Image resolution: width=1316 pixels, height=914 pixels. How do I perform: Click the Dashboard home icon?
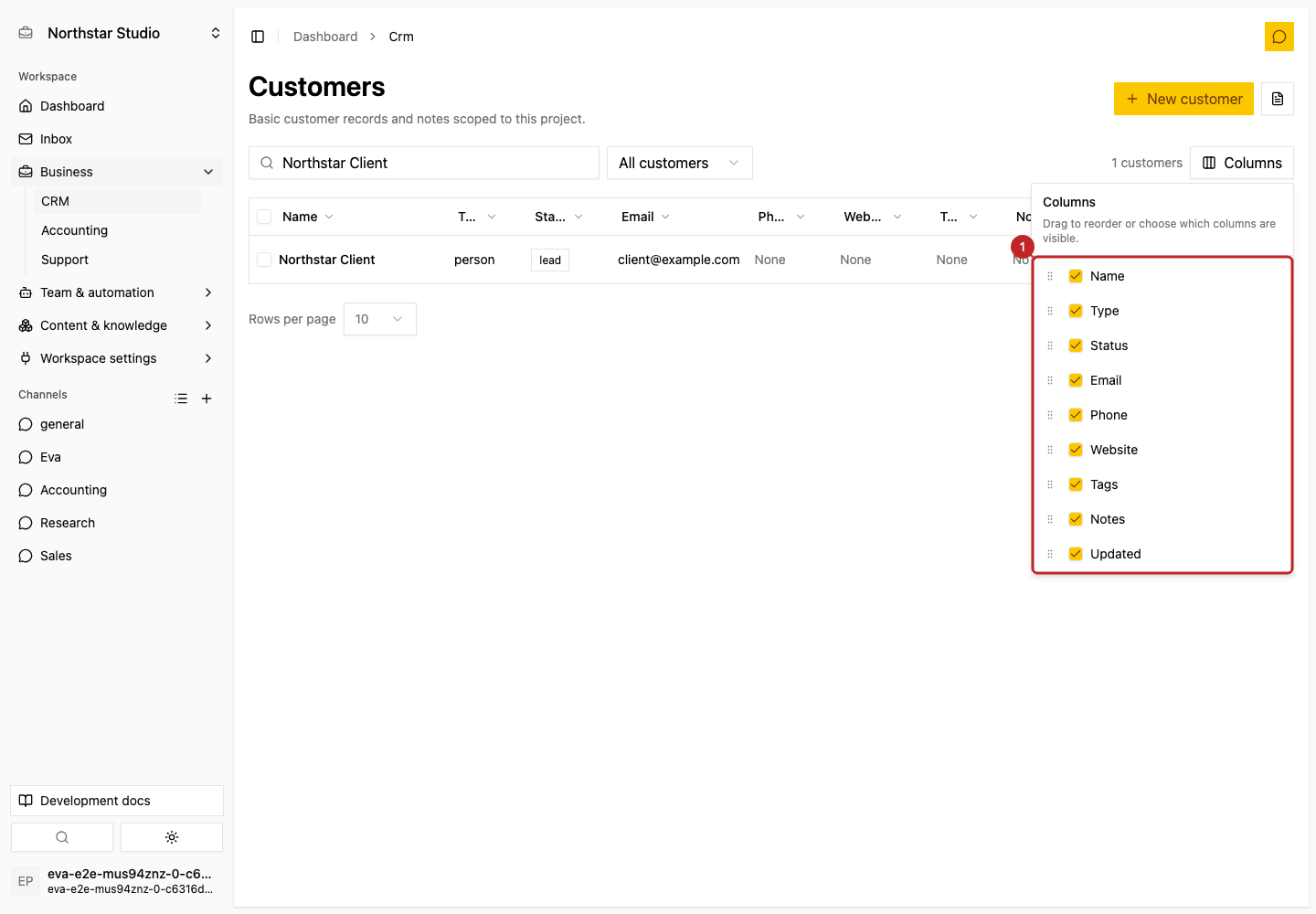point(26,106)
